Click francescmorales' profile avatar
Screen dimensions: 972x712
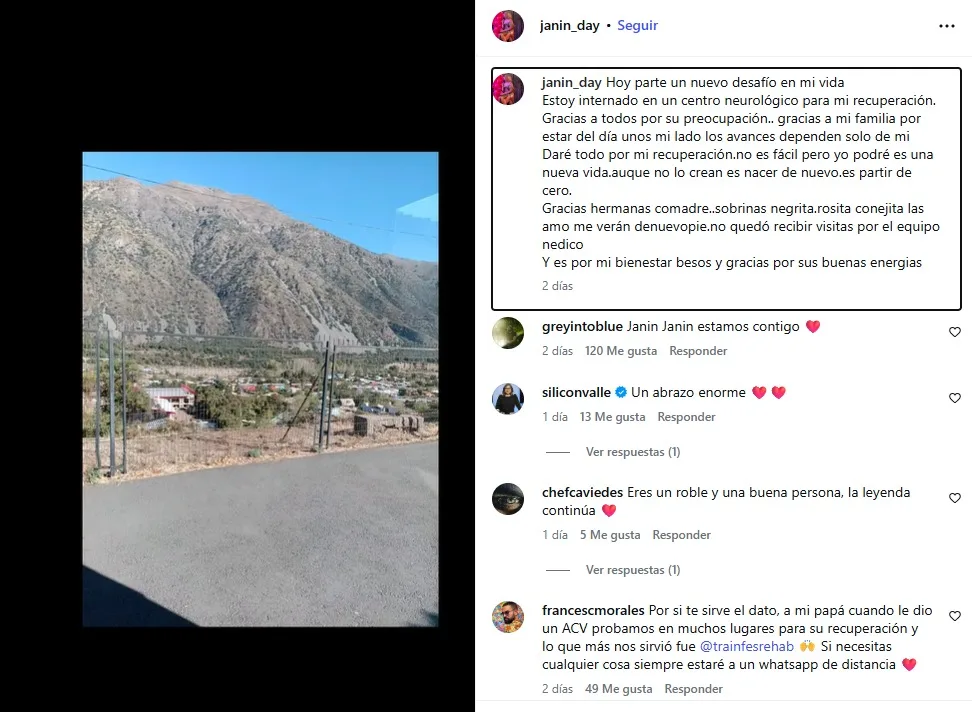[x=508, y=617]
